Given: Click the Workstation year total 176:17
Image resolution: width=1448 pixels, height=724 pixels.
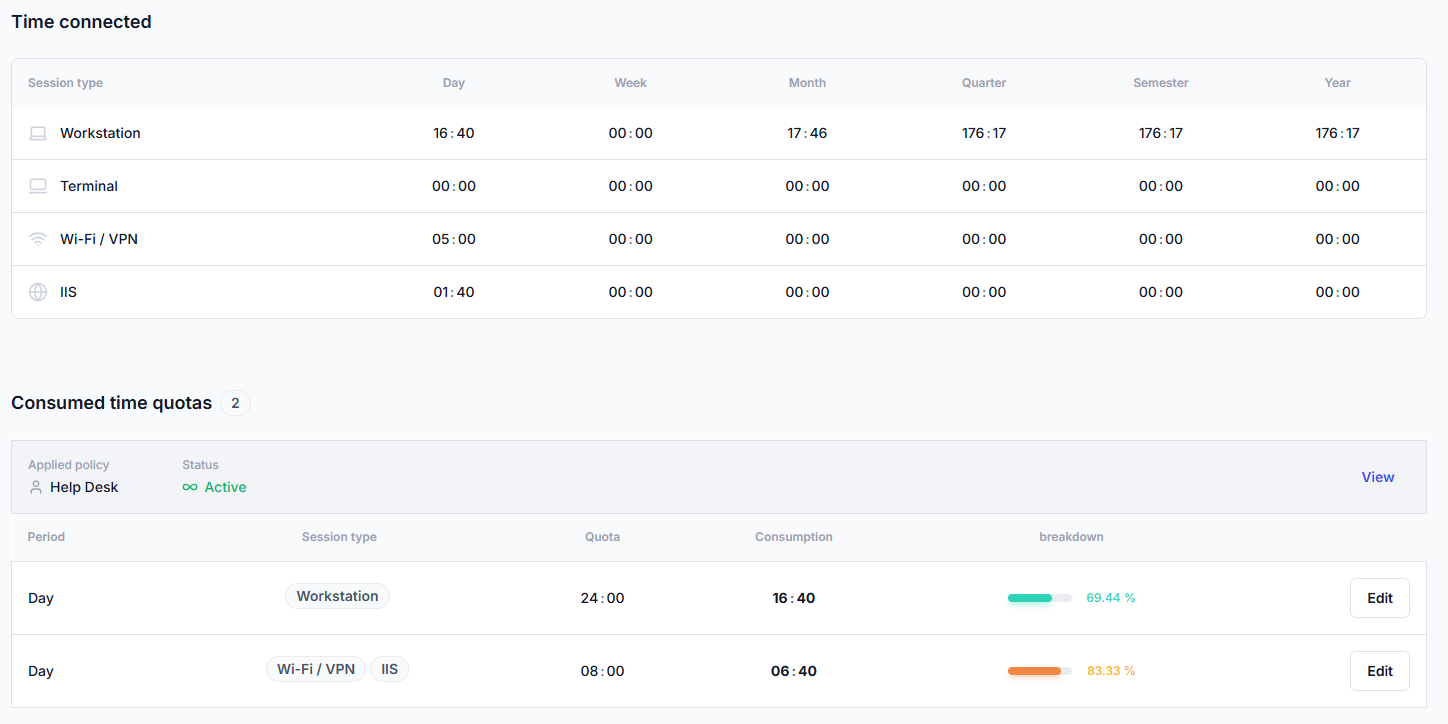Looking at the screenshot, I should coord(1337,133).
